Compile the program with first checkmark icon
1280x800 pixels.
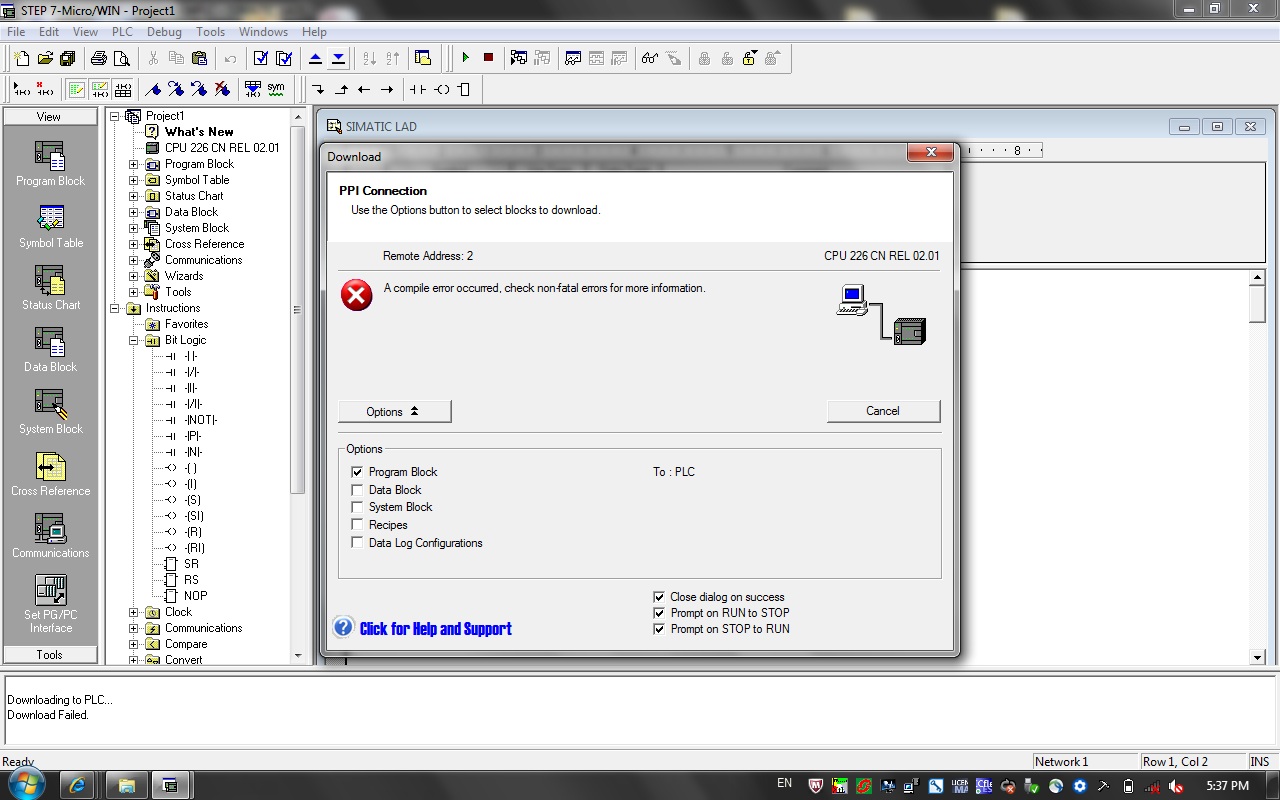click(x=261, y=58)
